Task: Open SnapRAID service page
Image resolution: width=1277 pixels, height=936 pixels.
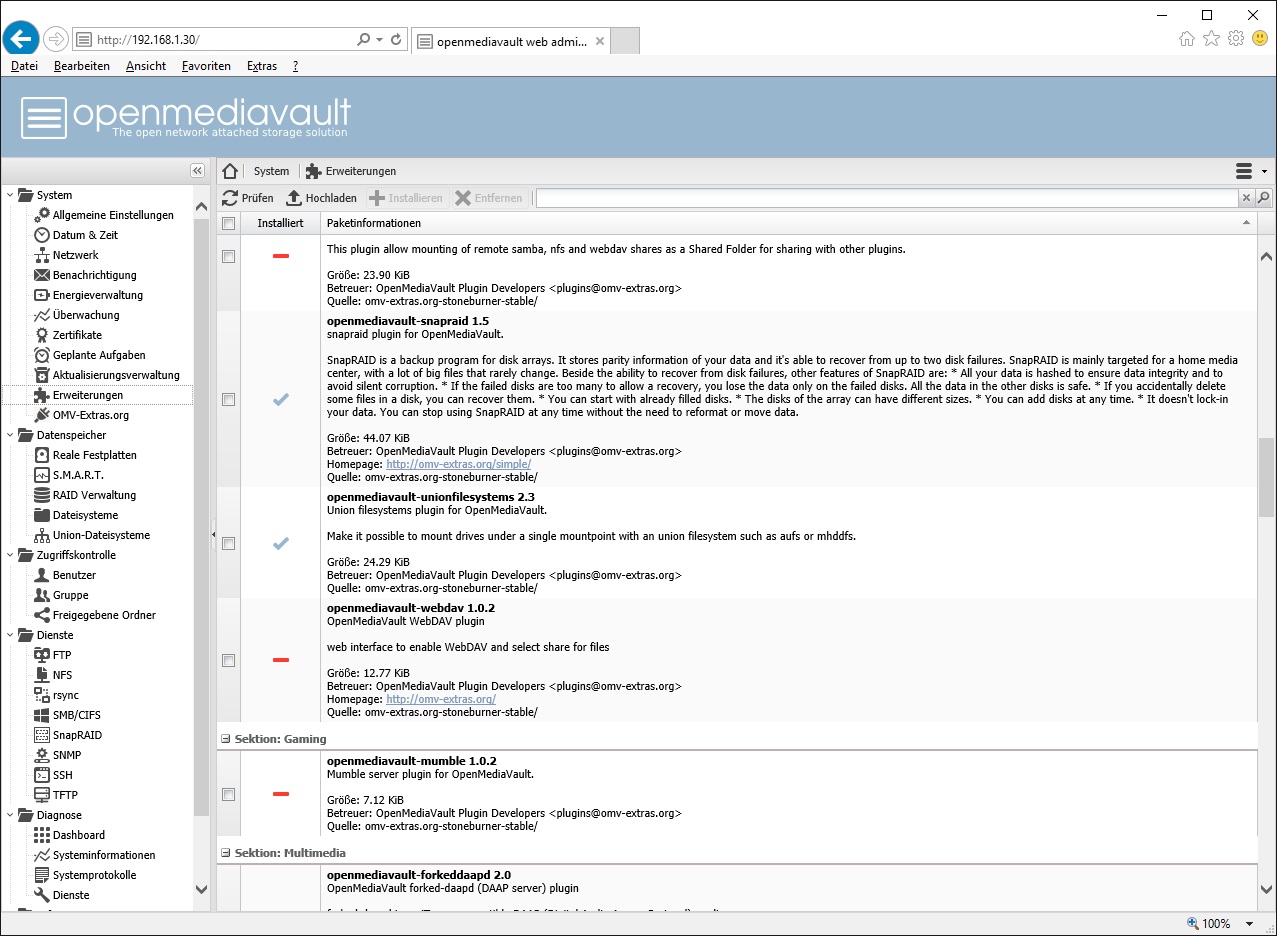Action: point(77,735)
